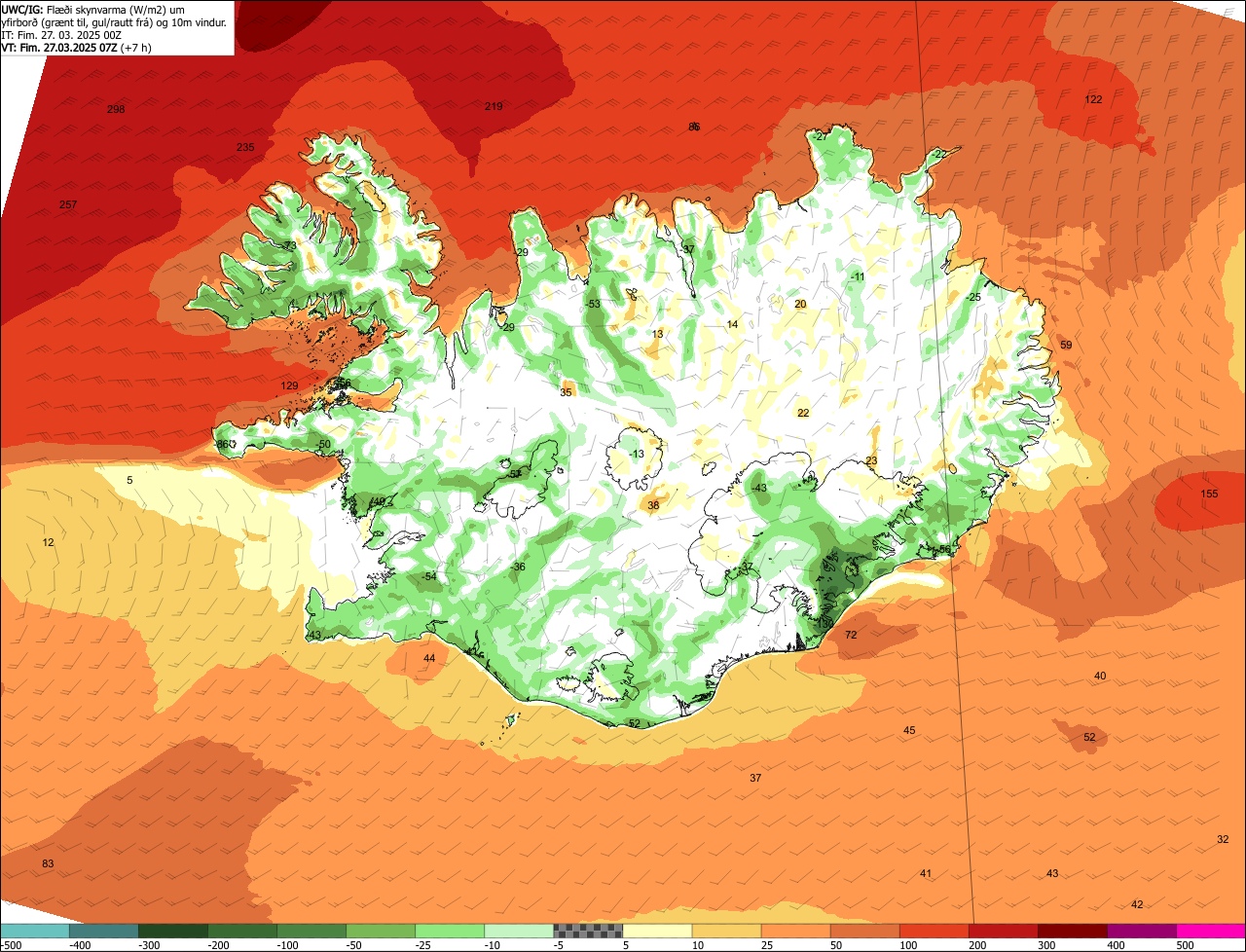Click the map value 59
The image size is (1246, 952).
(1066, 346)
